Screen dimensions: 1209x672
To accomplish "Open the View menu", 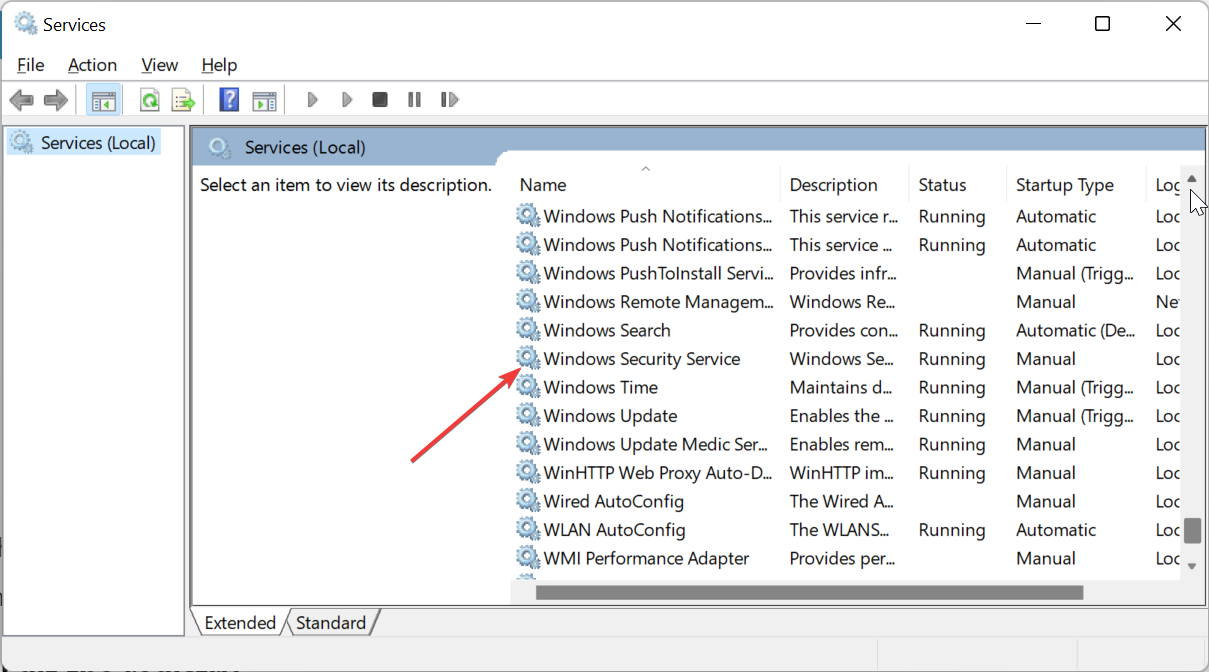I will (x=160, y=65).
